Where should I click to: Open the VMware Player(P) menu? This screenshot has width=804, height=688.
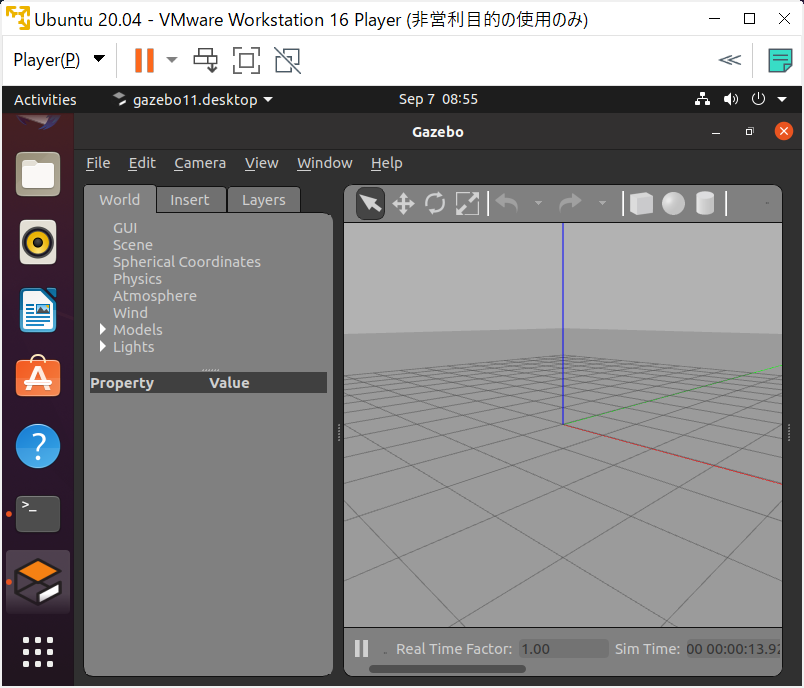(x=59, y=60)
